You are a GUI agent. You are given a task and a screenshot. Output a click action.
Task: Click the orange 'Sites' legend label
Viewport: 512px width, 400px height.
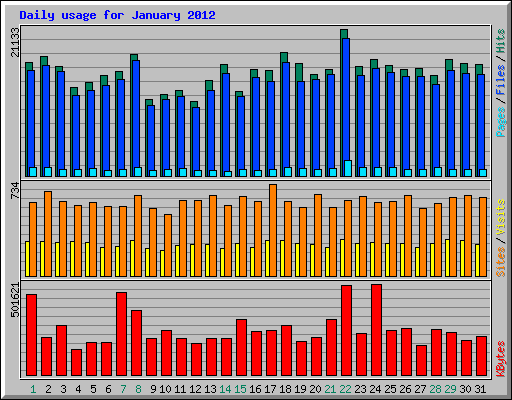click(x=501, y=262)
